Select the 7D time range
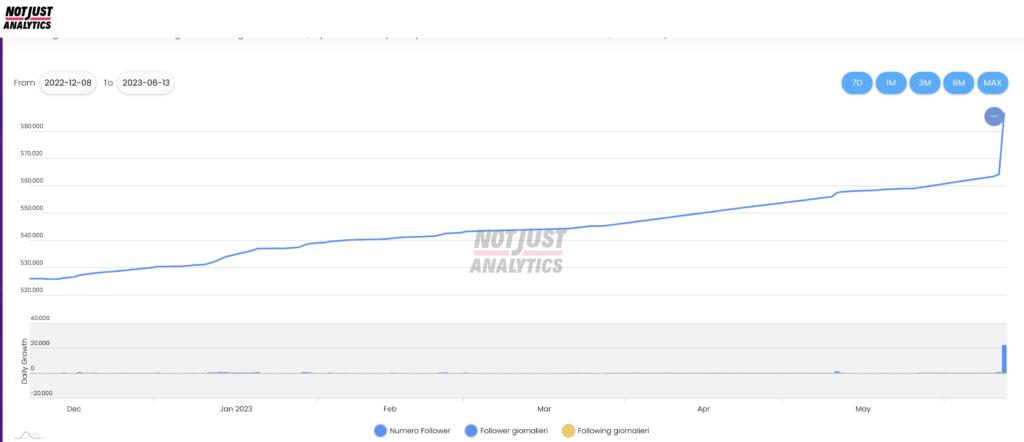This screenshot has width=1024, height=442. coord(857,83)
